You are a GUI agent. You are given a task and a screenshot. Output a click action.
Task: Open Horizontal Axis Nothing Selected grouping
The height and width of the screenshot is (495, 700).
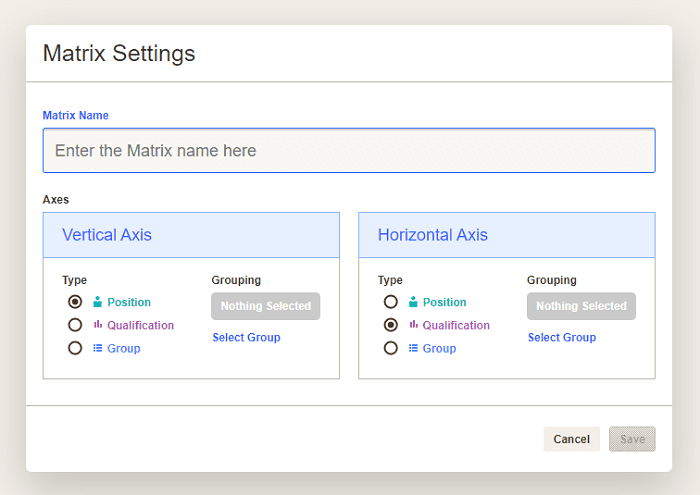581,306
